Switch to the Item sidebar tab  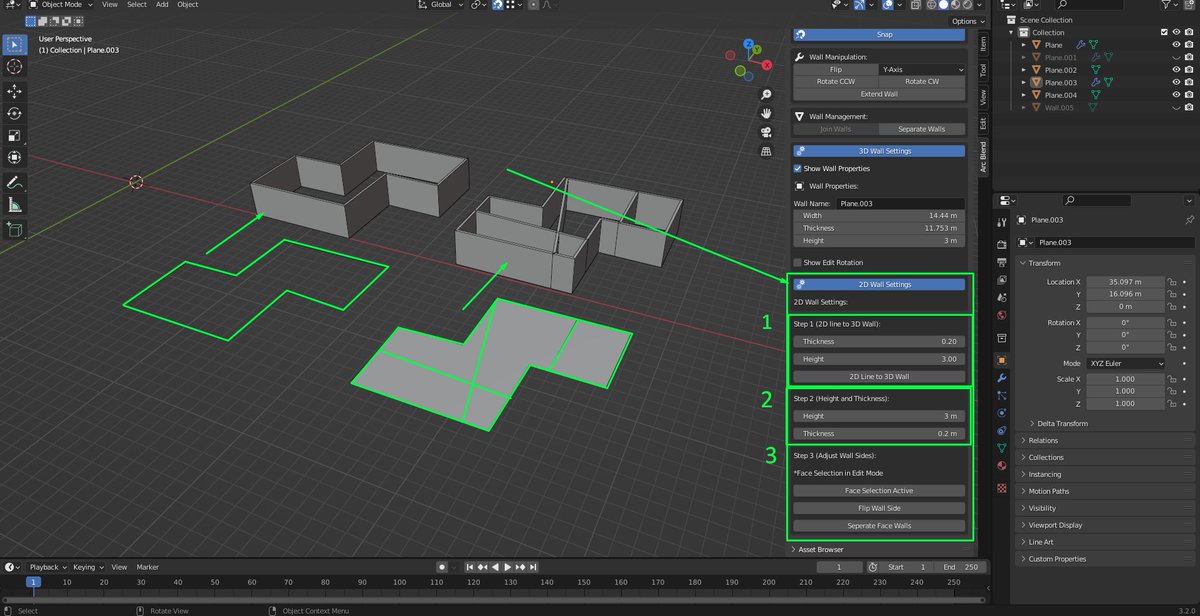tap(983, 44)
